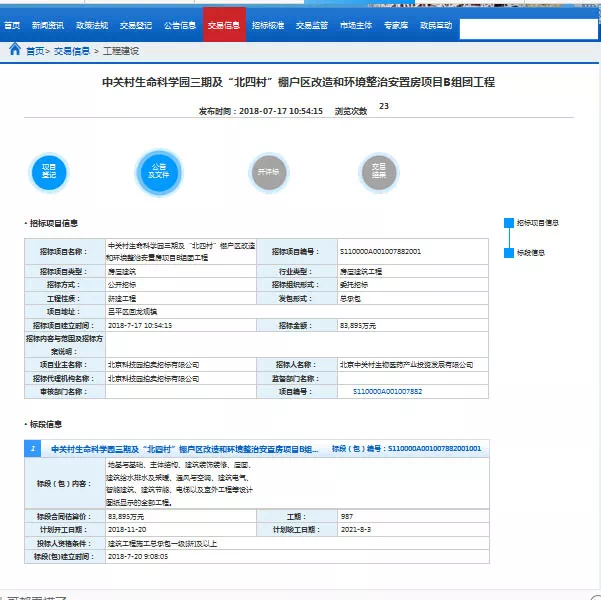Click 发包形式 value 总承包
The height and width of the screenshot is (600, 601).
(x=350, y=298)
